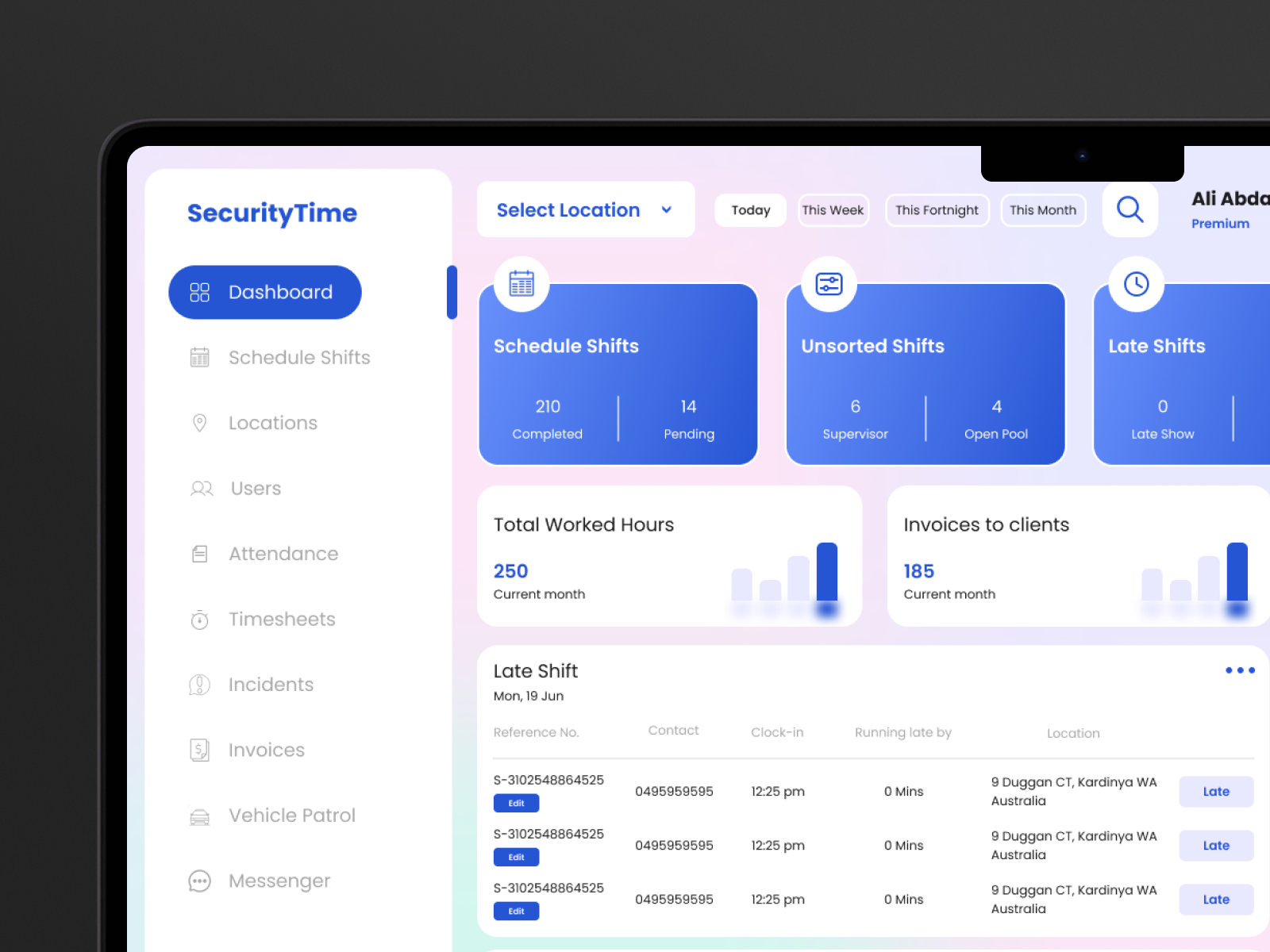
Task: Click the Locations pin icon
Action: (x=200, y=423)
